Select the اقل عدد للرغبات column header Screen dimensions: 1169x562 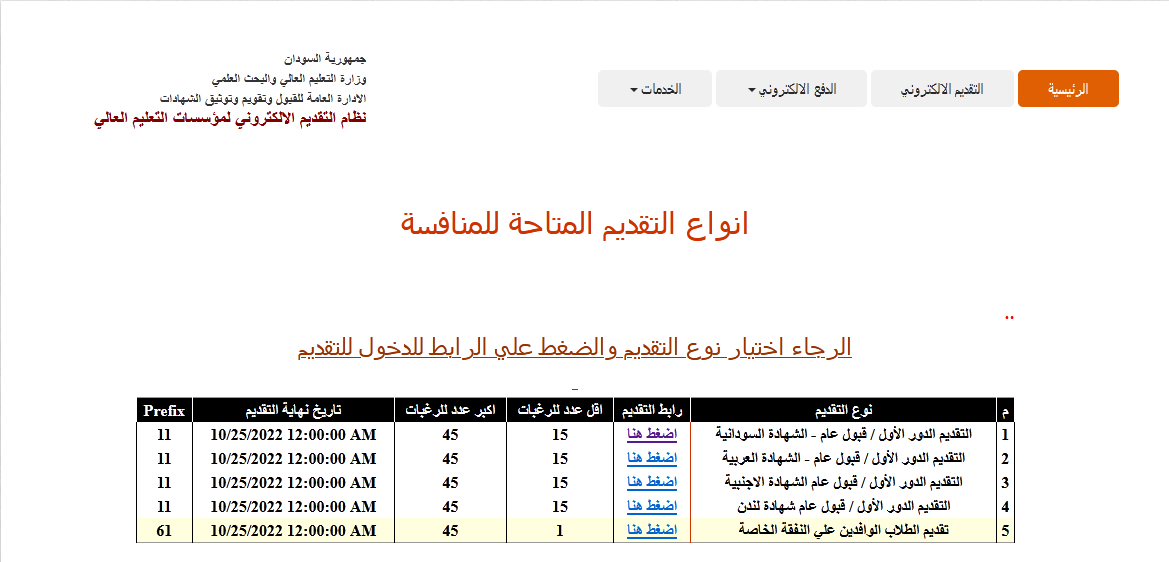(x=560, y=410)
